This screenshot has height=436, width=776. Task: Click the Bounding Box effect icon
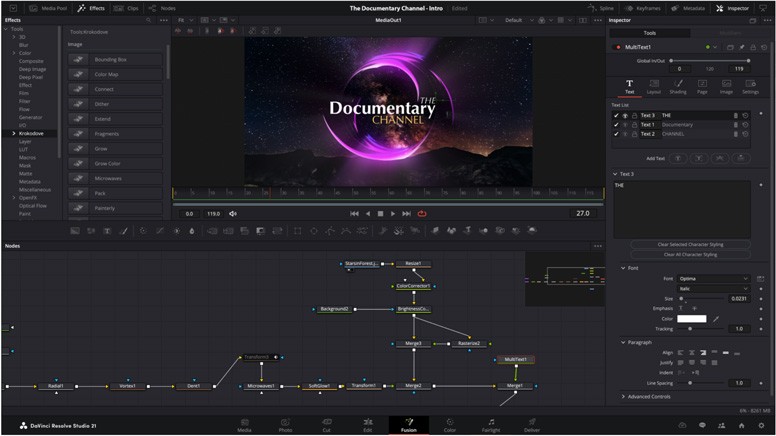pyautogui.click(x=78, y=59)
